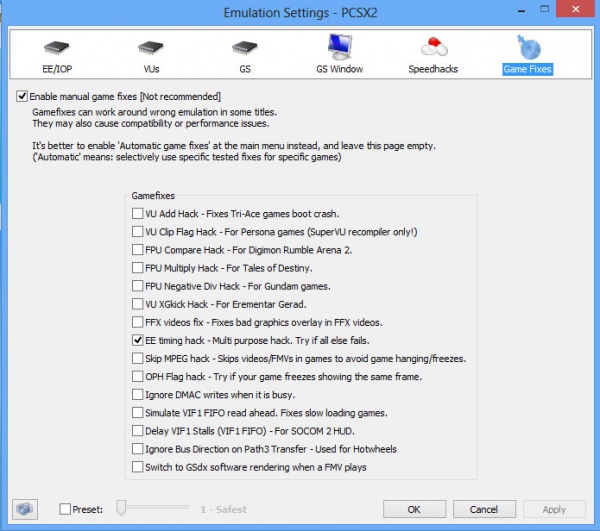
Task: Open the EE/IOP chip icon tab
Action: (56, 47)
